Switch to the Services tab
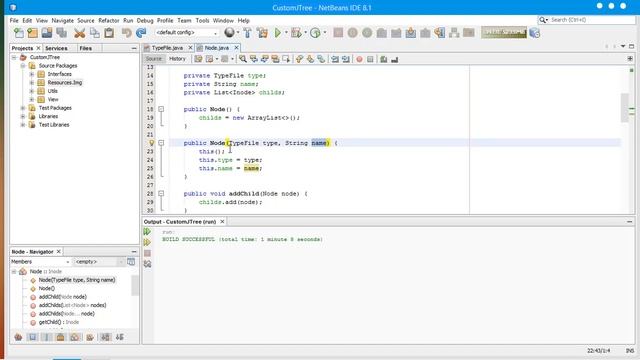This screenshot has height=360, width=640. (x=56, y=48)
